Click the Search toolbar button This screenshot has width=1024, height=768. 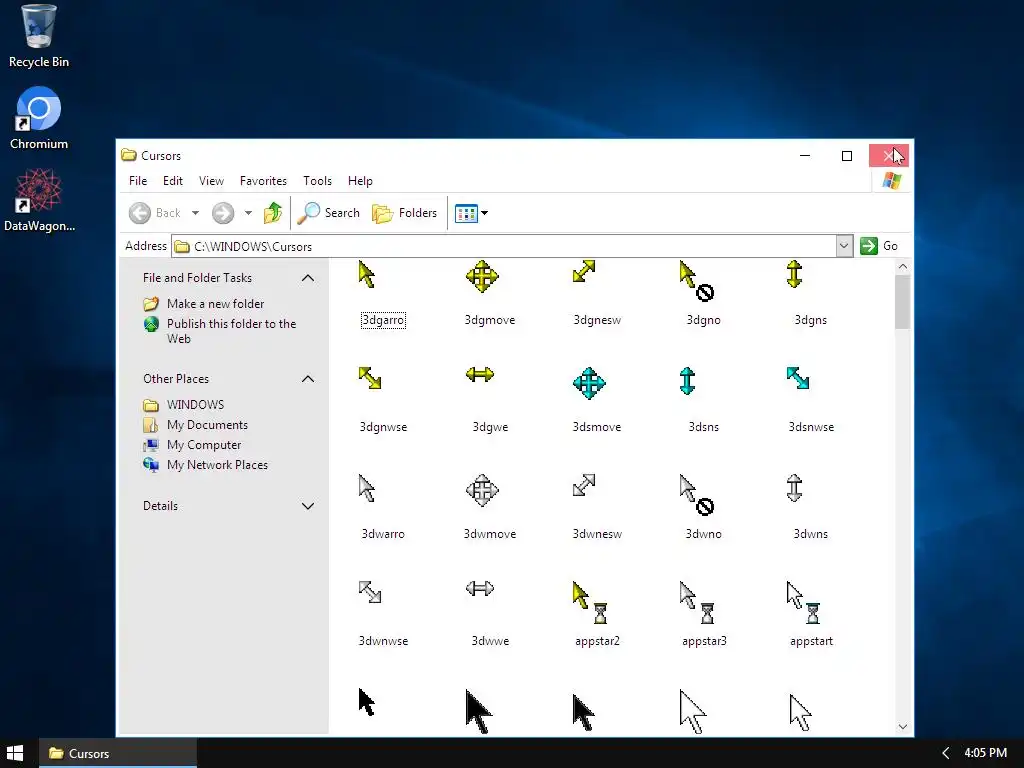(x=328, y=213)
